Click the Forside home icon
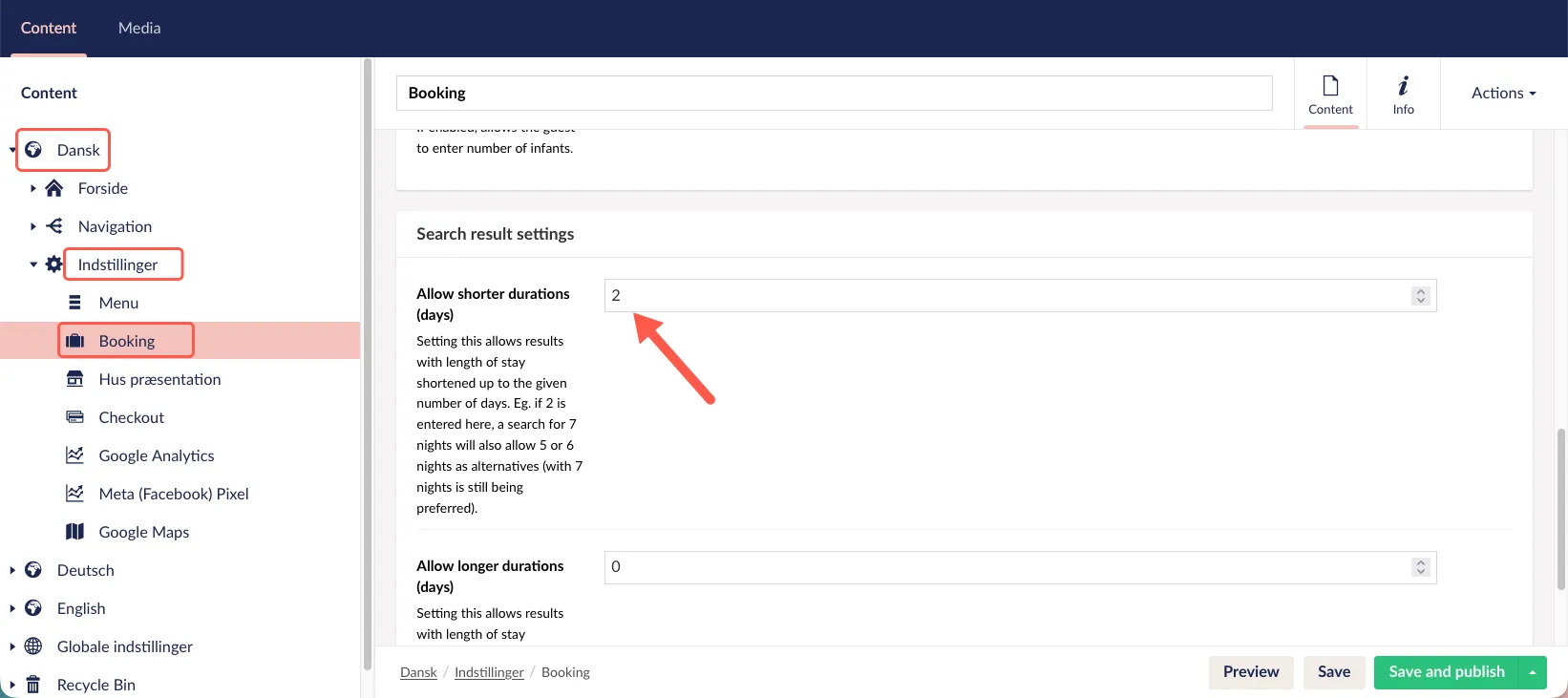1568x698 pixels. [54, 188]
